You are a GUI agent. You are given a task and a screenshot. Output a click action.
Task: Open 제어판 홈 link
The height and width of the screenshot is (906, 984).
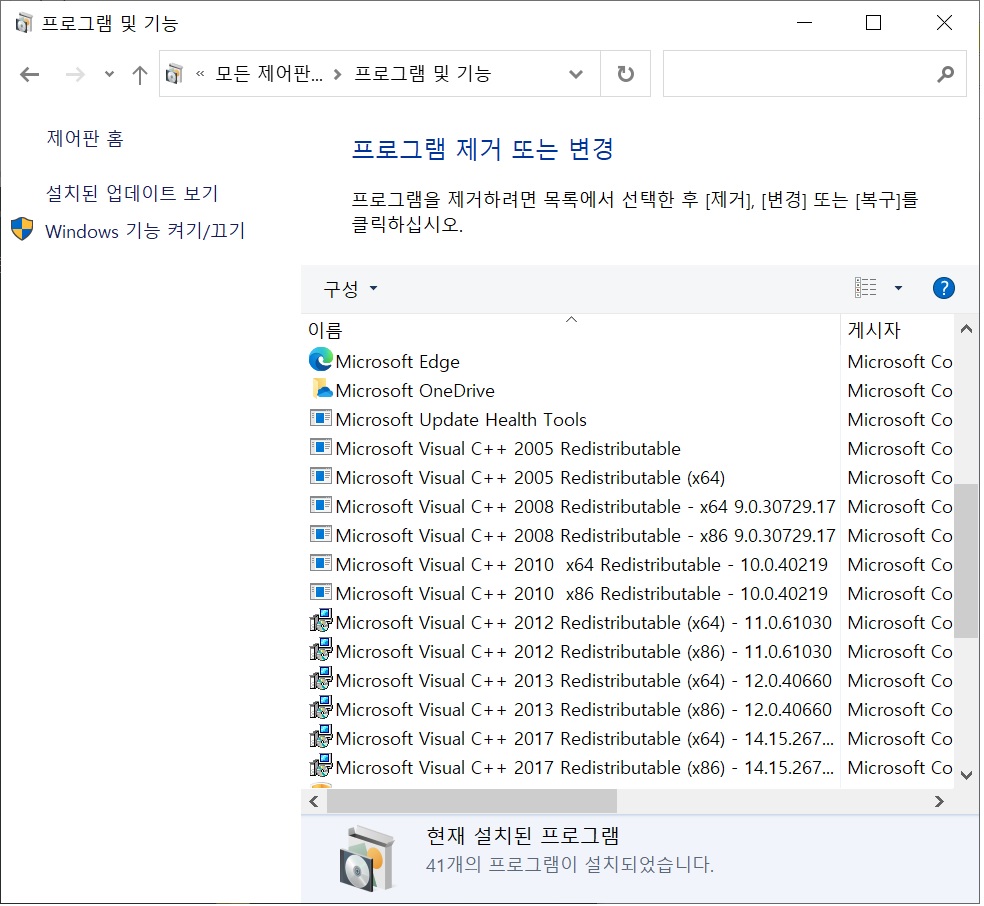[x=85, y=138]
